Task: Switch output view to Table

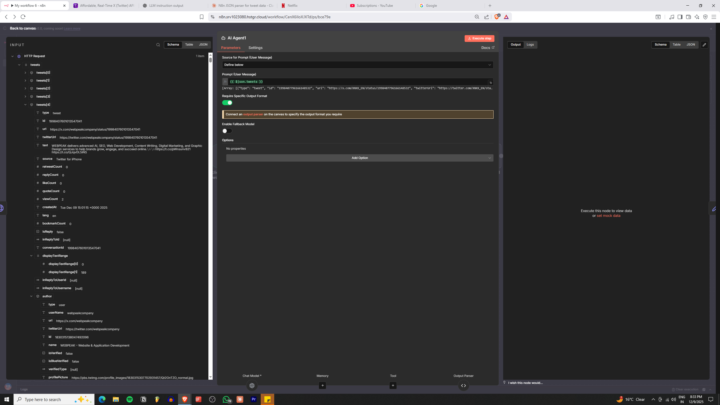Action: pos(676,45)
